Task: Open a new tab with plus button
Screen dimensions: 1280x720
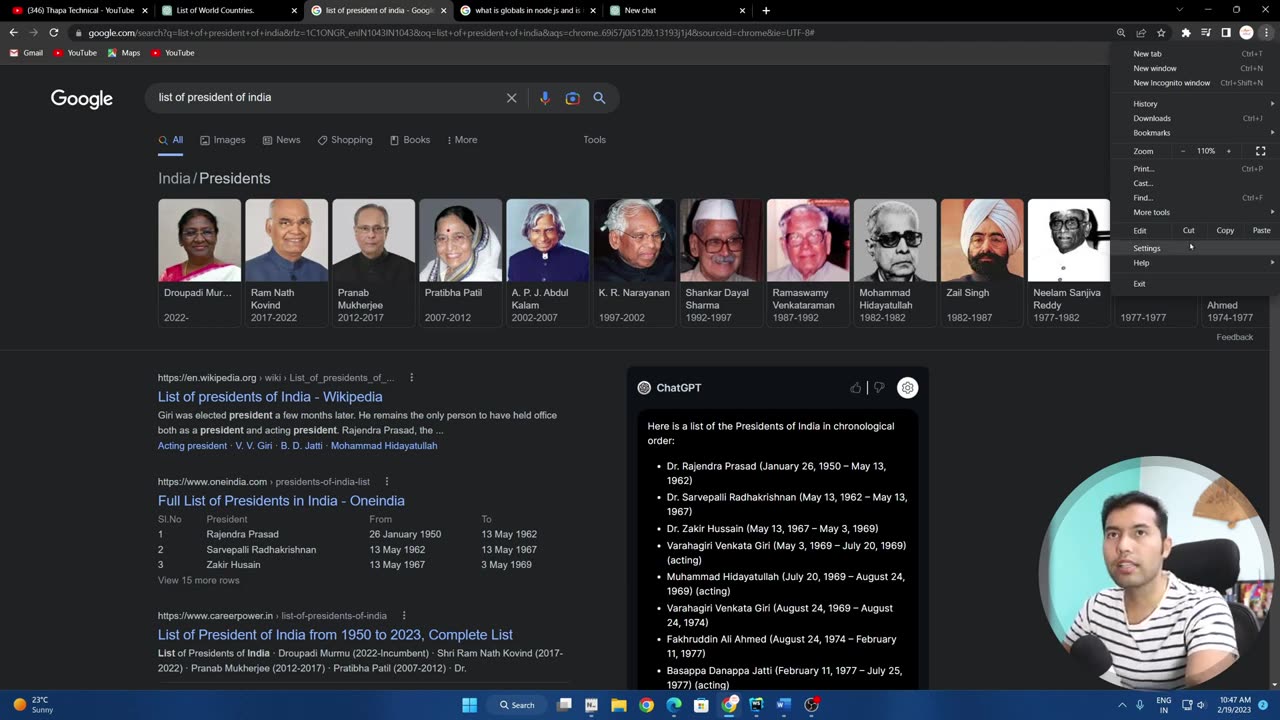Action: click(x=766, y=10)
